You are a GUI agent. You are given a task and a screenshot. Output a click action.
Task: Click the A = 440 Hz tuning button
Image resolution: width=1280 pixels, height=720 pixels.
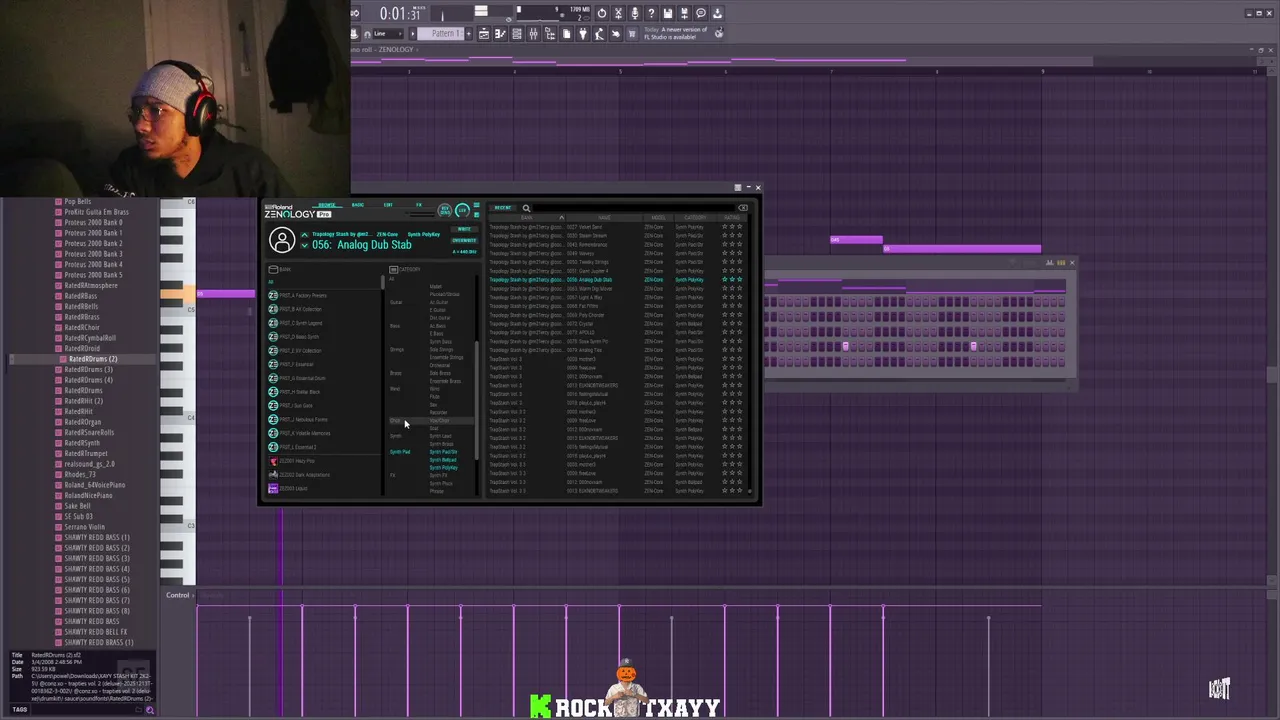click(x=464, y=252)
